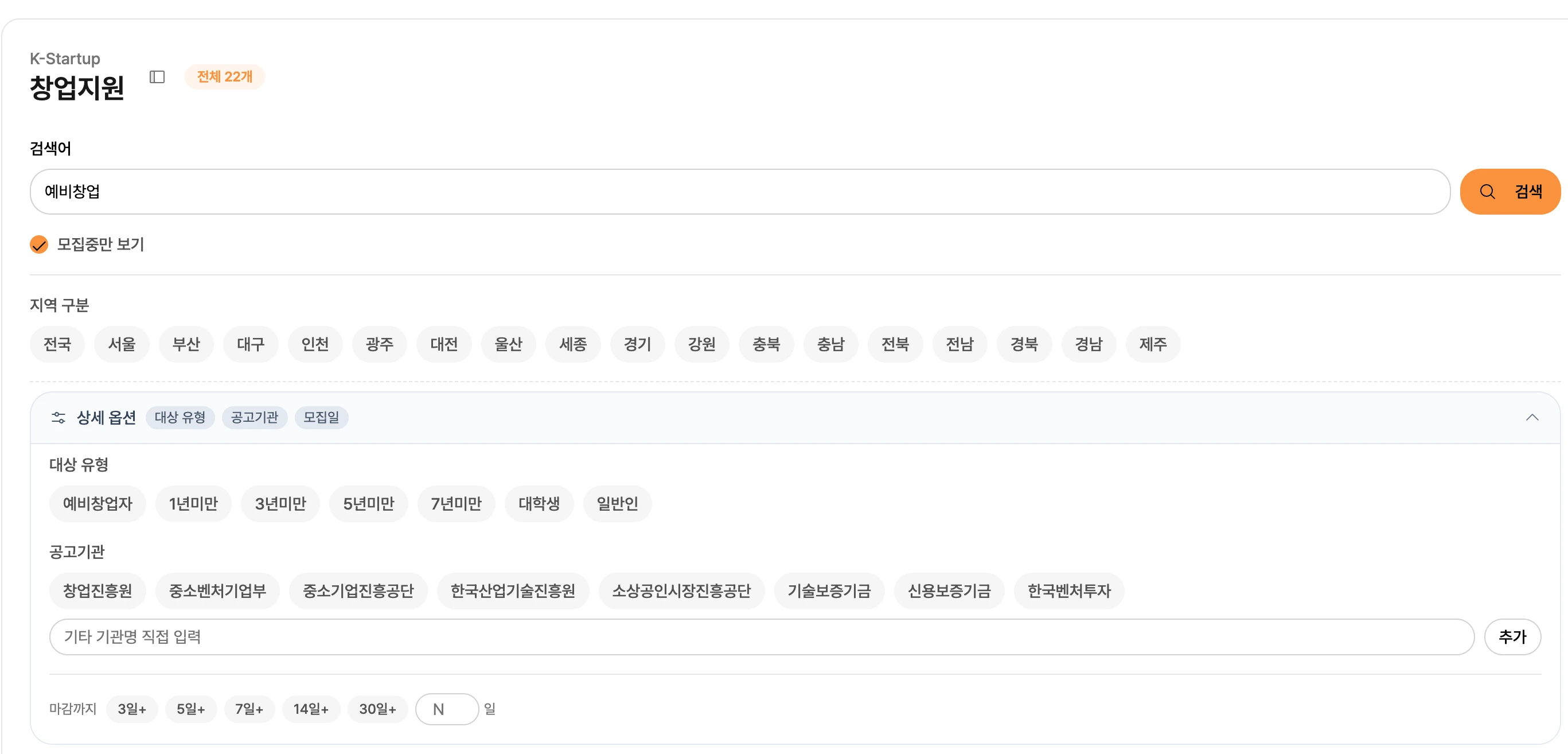Select the 서울 region chip
Image resolution: width=1568 pixels, height=754 pixels.
(x=122, y=344)
